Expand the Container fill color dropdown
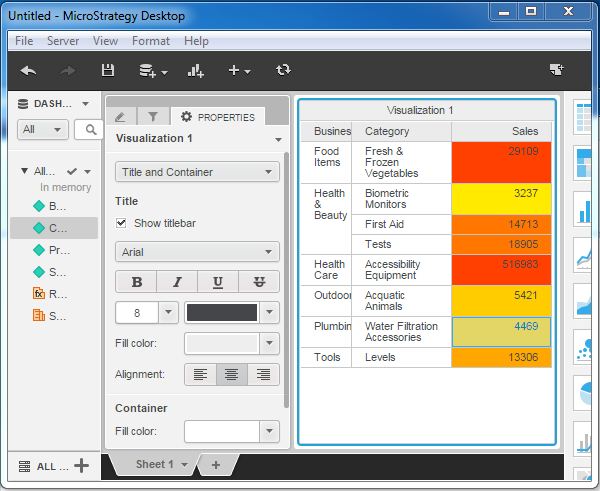The width and height of the screenshot is (600, 491). pos(268,431)
